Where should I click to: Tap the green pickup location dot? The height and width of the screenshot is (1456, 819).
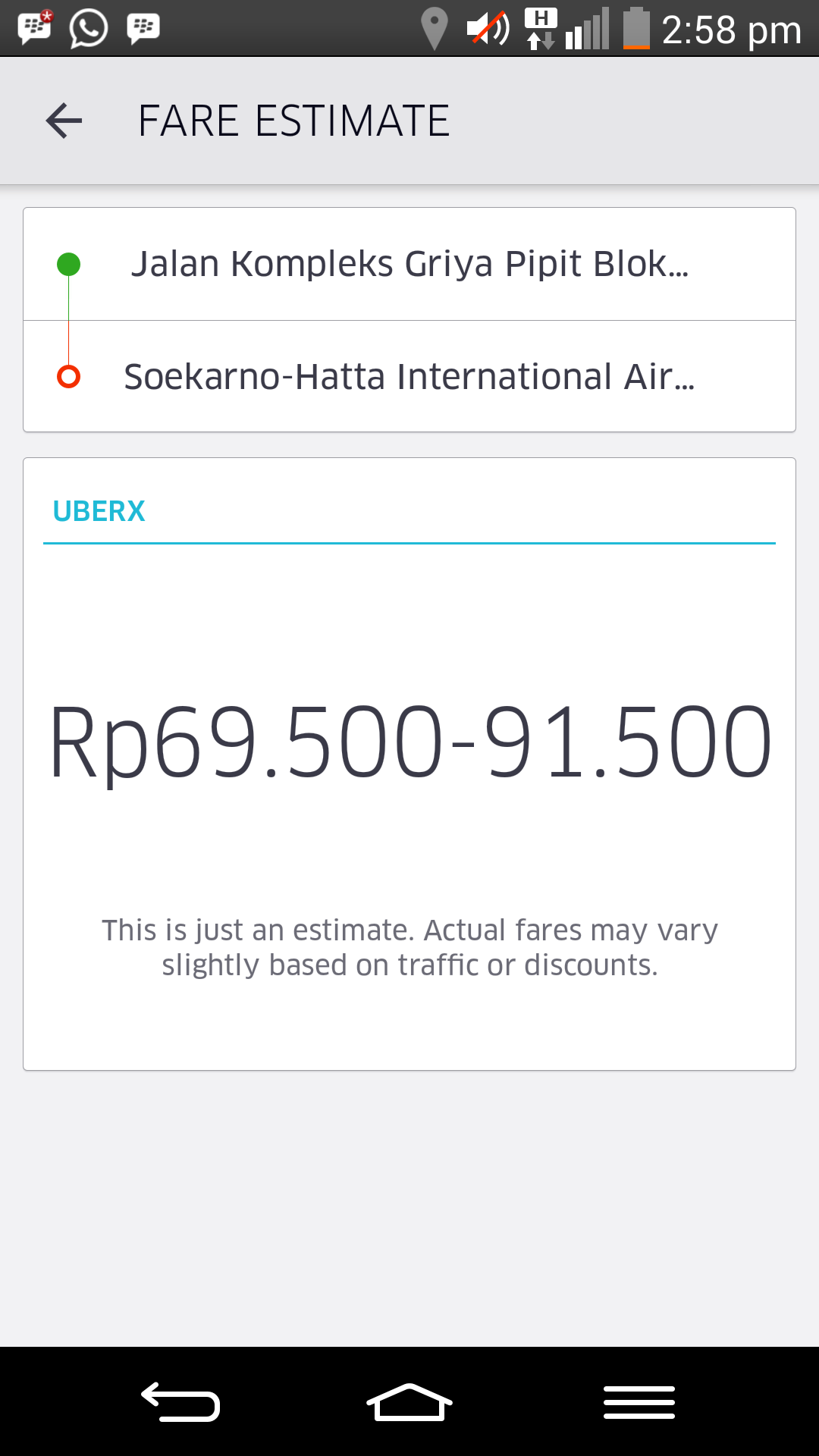coord(69,265)
